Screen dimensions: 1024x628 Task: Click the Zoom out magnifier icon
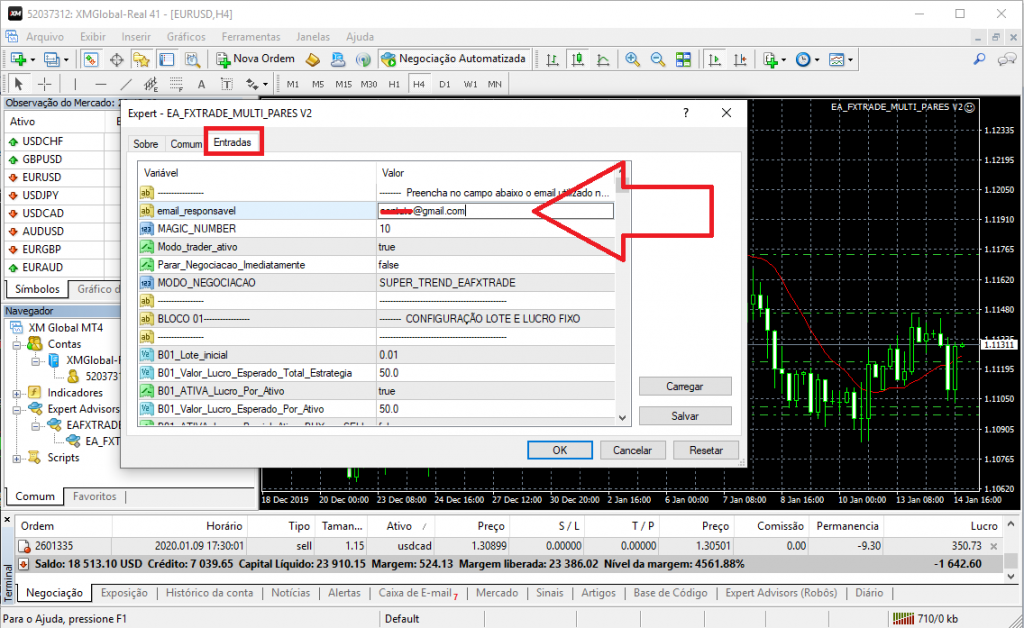point(658,59)
